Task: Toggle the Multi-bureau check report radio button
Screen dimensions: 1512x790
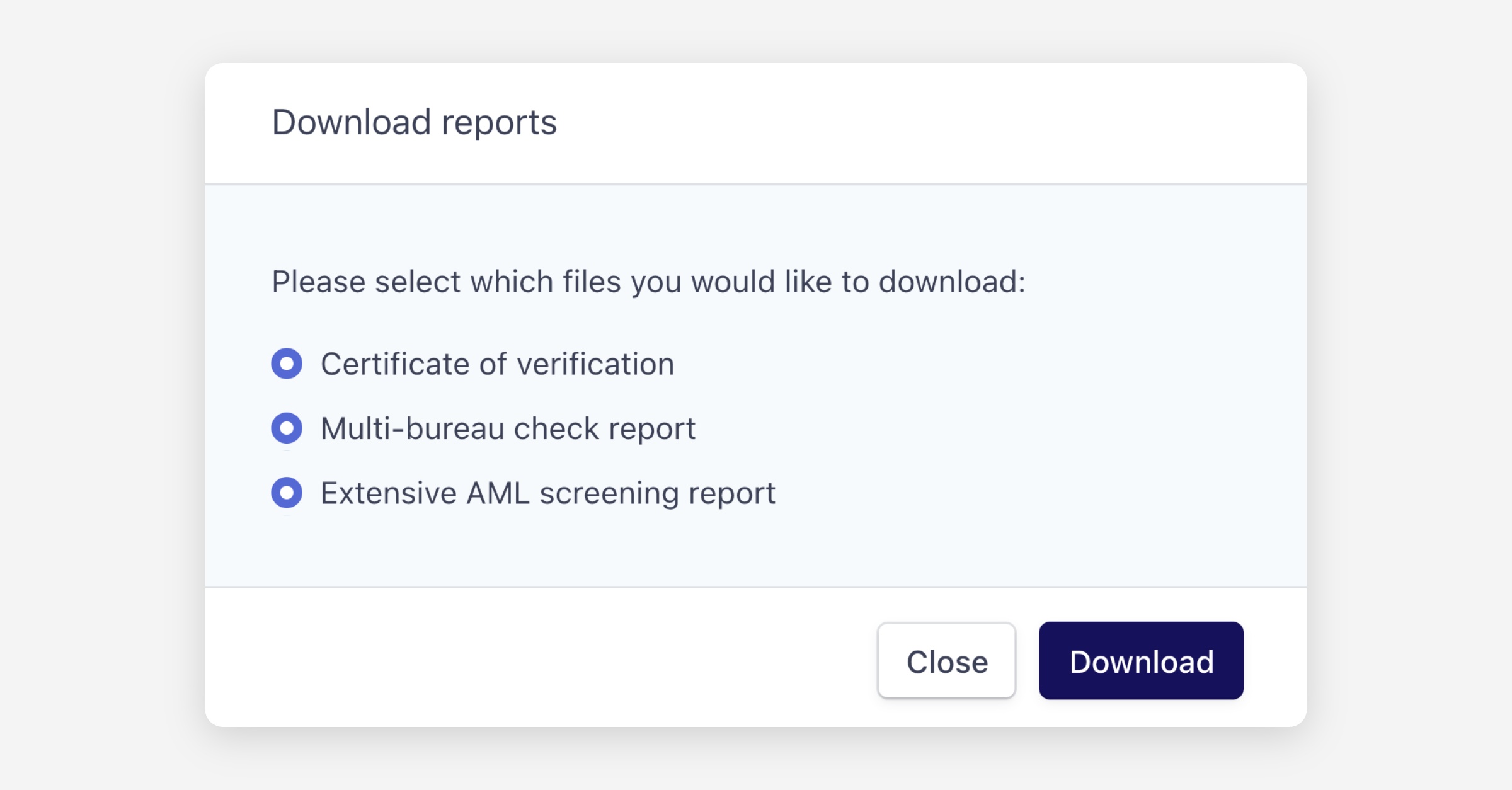Action: tap(287, 428)
